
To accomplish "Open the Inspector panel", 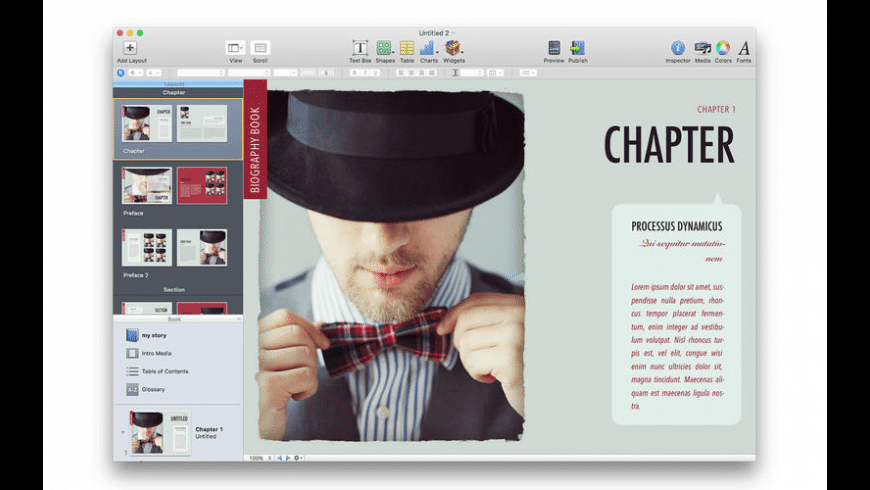I will point(677,48).
